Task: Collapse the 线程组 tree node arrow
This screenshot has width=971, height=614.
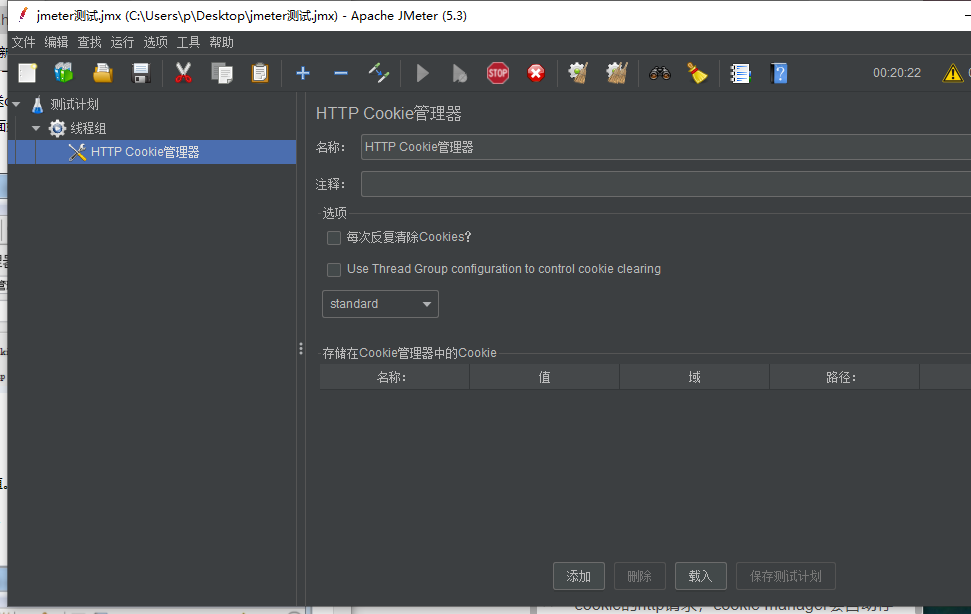Action: [36, 128]
